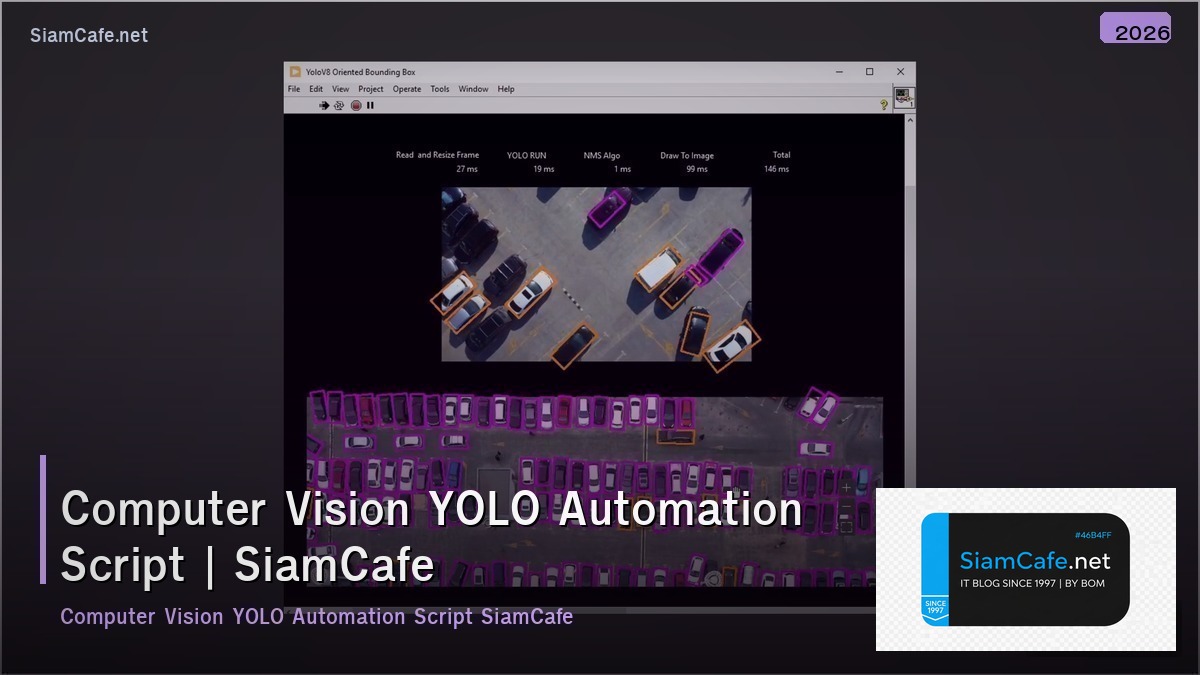Run the VI with the Run arrow icon
1200x675 pixels.
coord(322,105)
